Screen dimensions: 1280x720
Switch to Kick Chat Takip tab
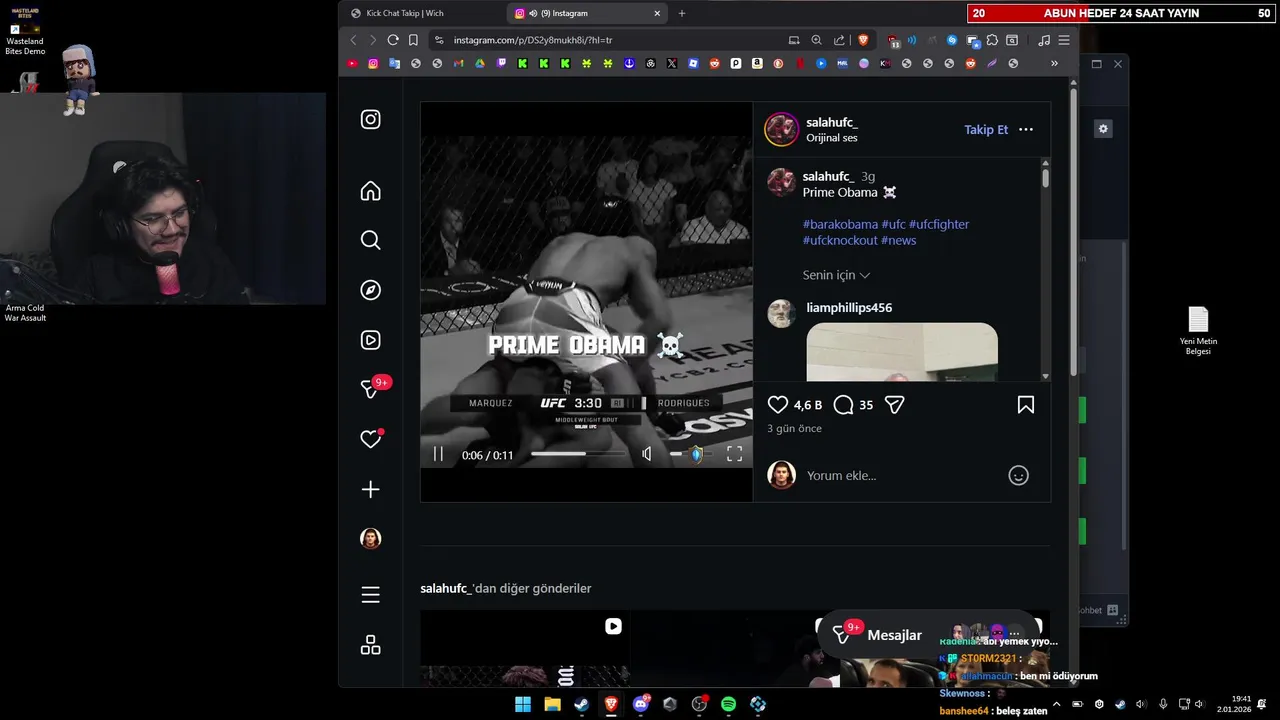(x=418, y=13)
